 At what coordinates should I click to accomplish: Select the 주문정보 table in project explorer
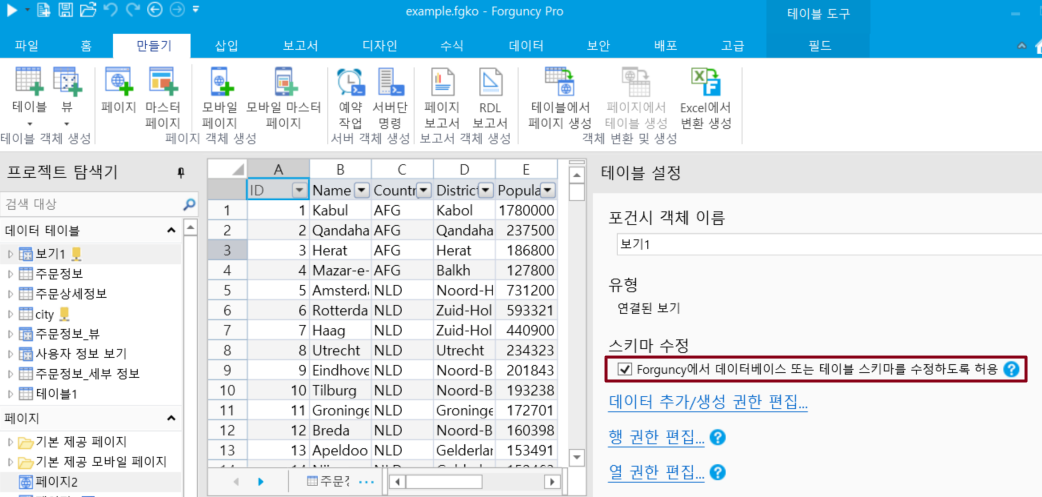point(58,273)
